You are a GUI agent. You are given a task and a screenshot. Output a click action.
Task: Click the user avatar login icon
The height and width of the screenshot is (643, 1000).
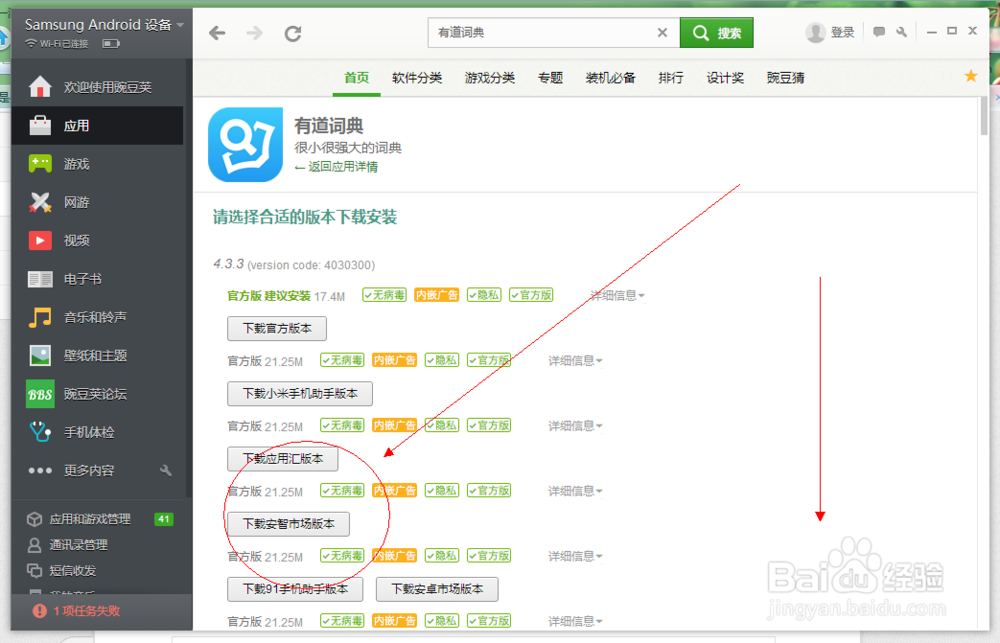(x=815, y=33)
